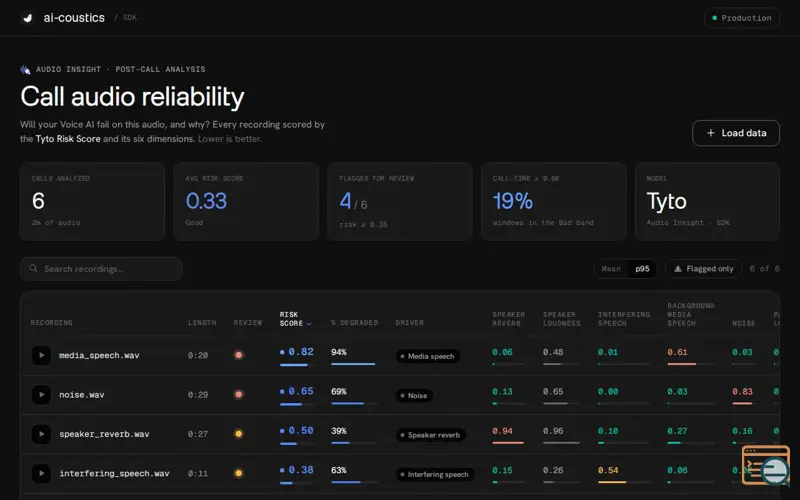800x500 pixels.
Task: Play the media_speech.wav recording
Action: click(x=41, y=355)
